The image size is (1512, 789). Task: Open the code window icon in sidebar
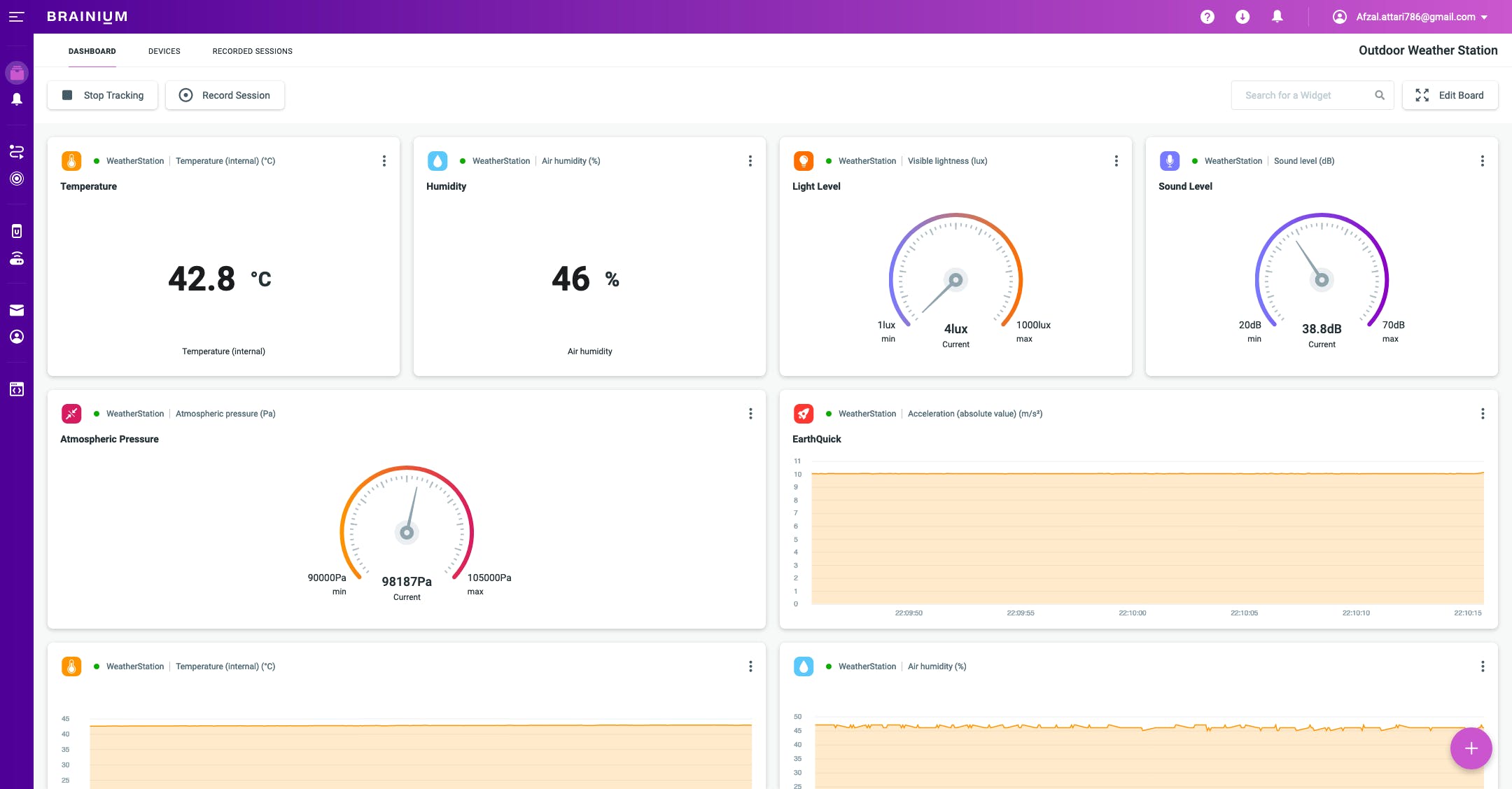point(17,389)
